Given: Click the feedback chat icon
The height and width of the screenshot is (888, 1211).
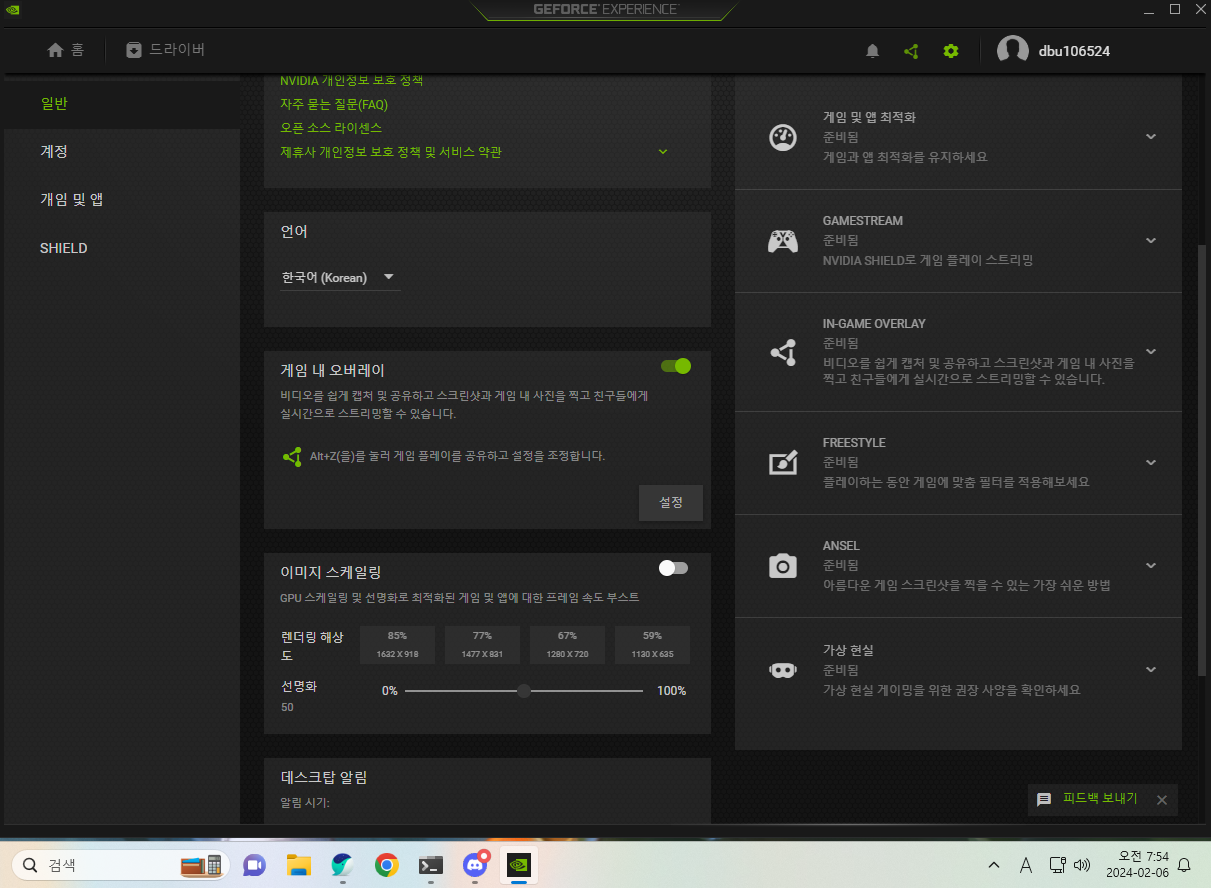Looking at the screenshot, I should click(1044, 800).
